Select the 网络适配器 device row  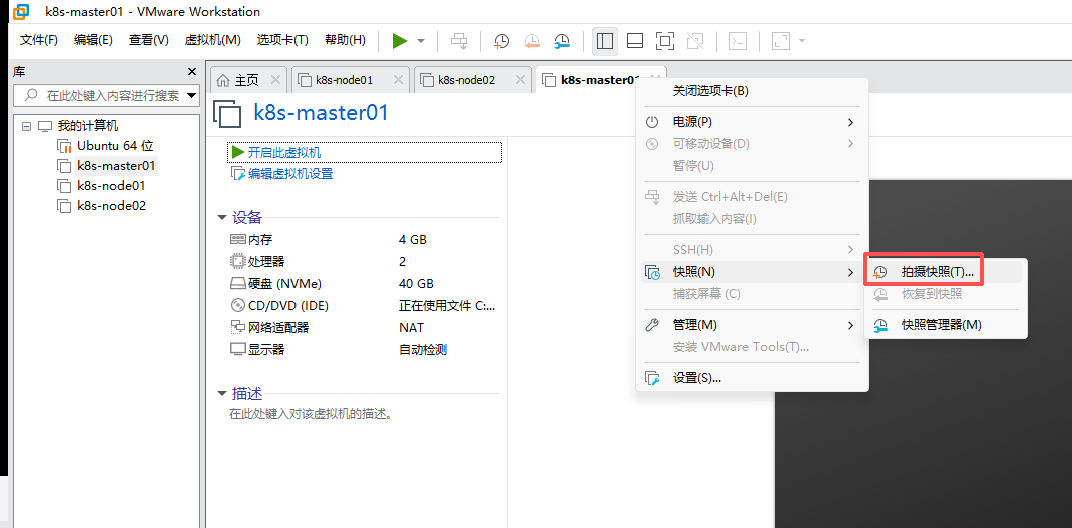[x=362, y=328]
